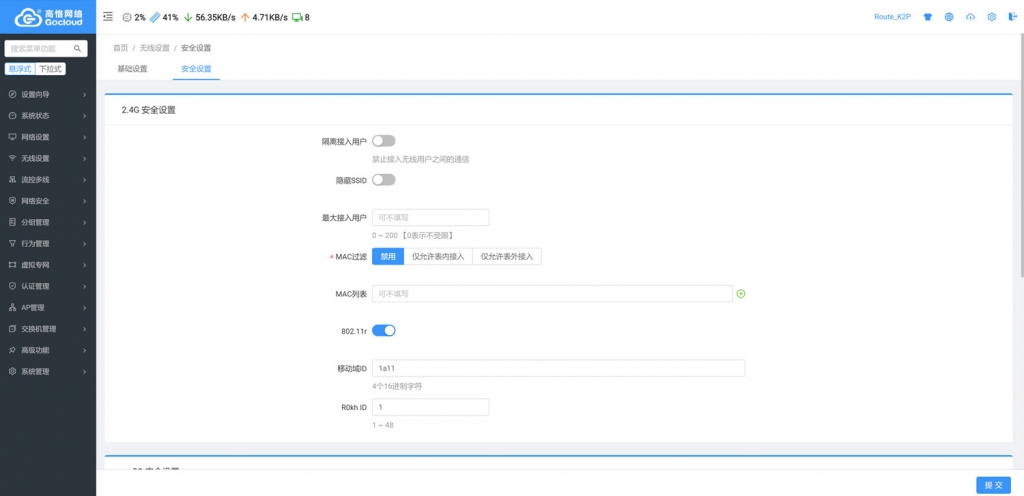Open the 认证管理 sidebar menu

48,286
